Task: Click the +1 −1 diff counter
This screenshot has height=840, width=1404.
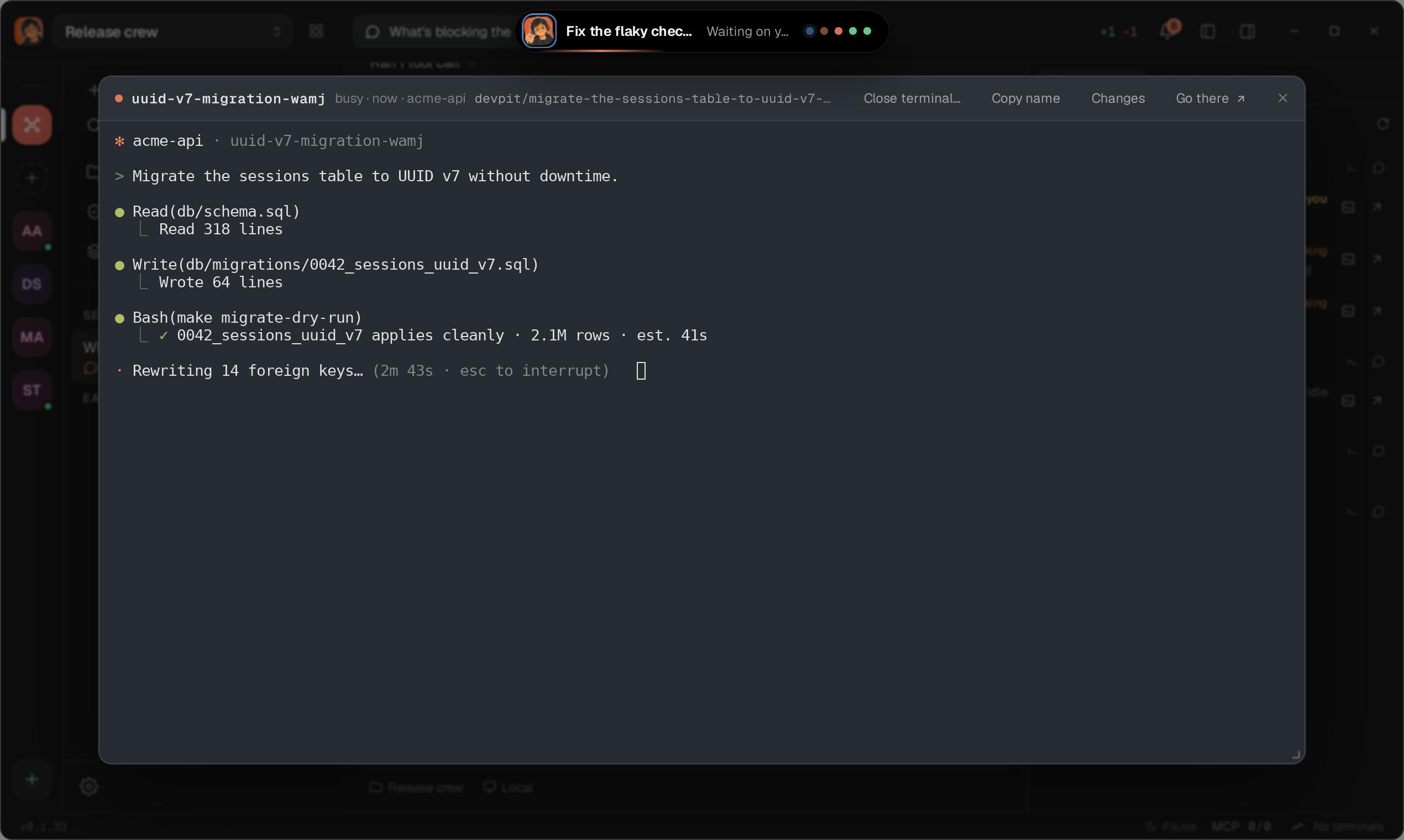Action: pyautogui.click(x=1118, y=32)
